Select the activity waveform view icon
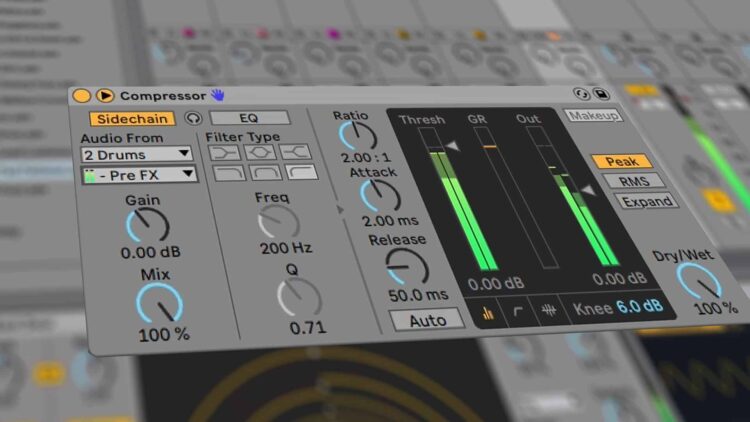This screenshot has height=422, width=750. (549, 311)
